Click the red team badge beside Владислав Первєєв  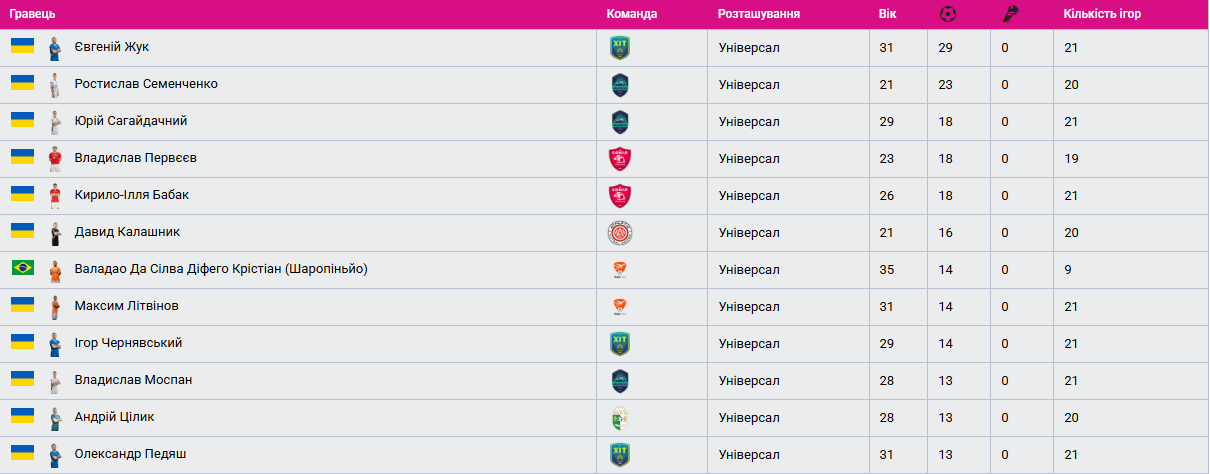click(x=620, y=158)
